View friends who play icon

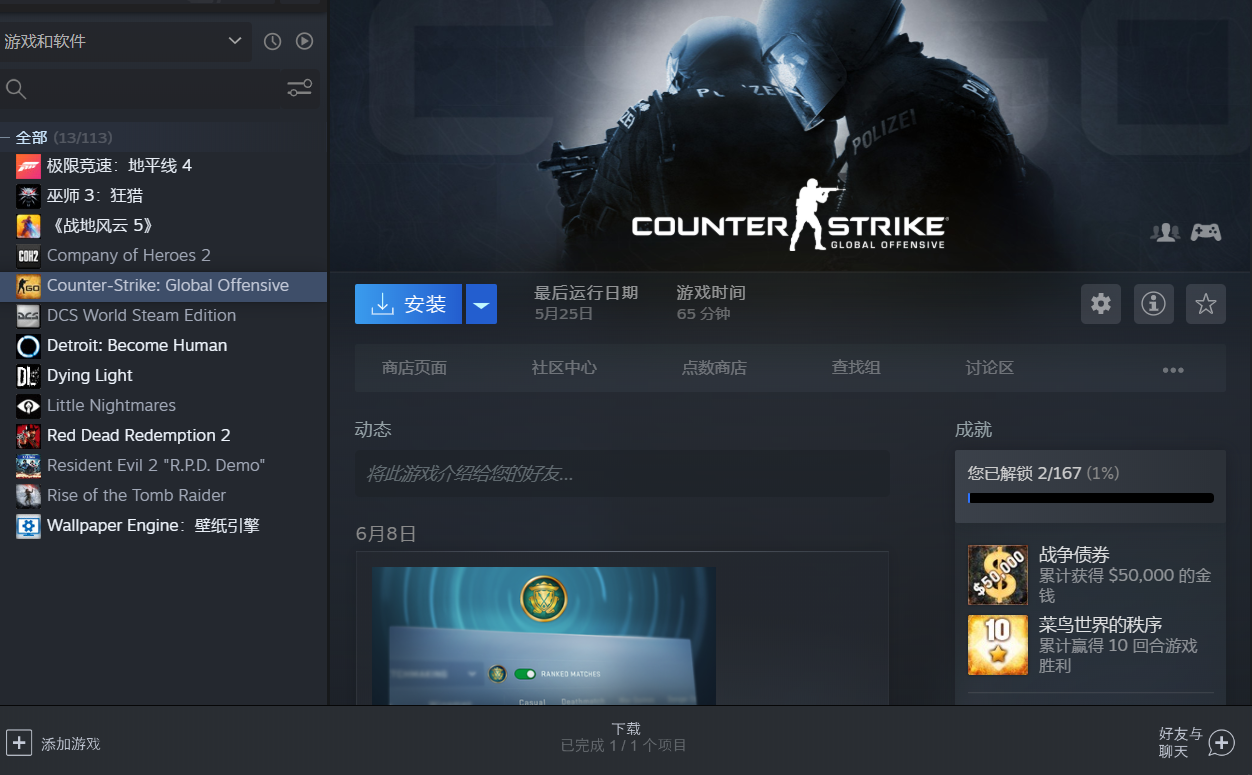(x=1165, y=232)
